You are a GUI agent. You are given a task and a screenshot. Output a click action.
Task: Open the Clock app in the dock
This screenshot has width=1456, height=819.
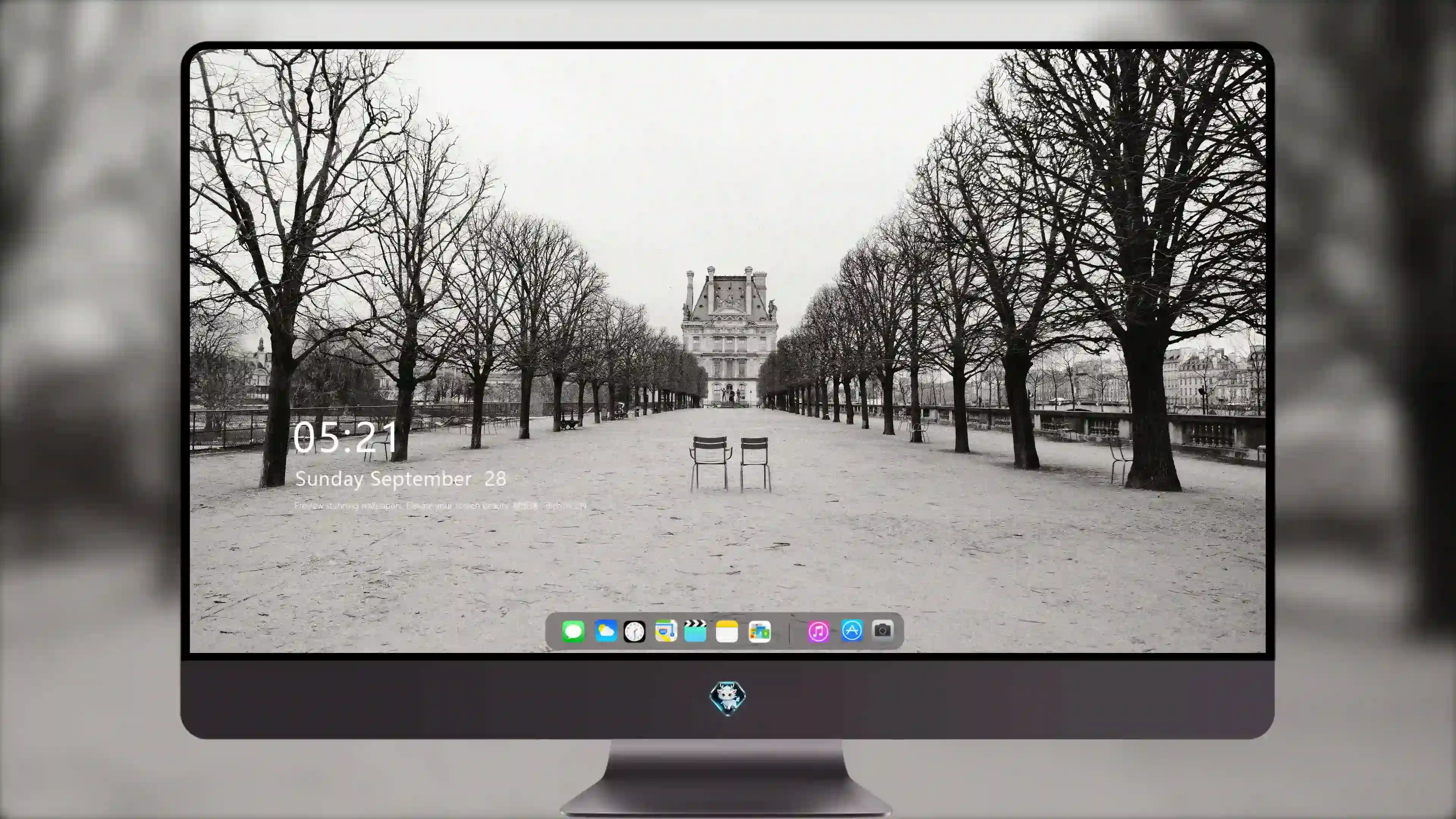[x=635, y=631]
